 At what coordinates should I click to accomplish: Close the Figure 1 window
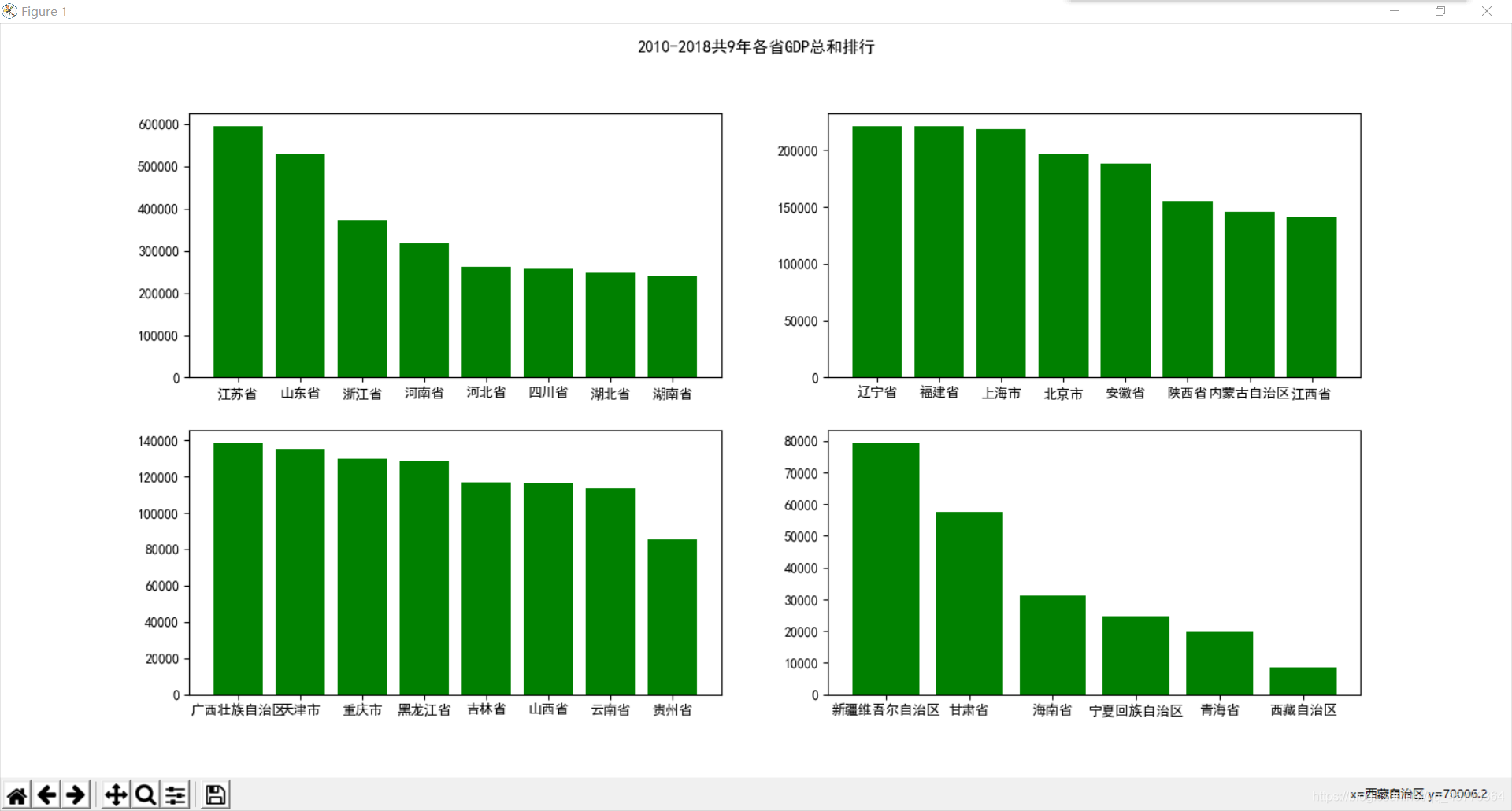(x=1487, y=11)
